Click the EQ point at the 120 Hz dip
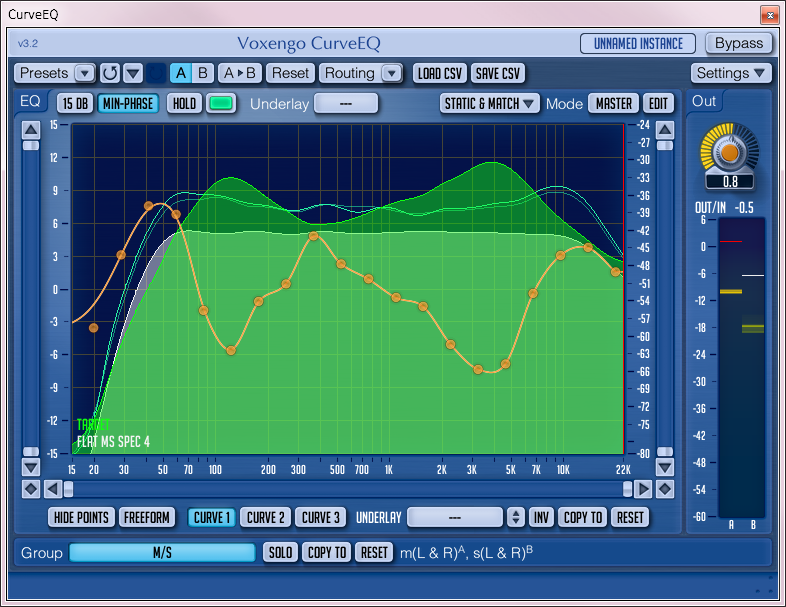 (231, 350)
